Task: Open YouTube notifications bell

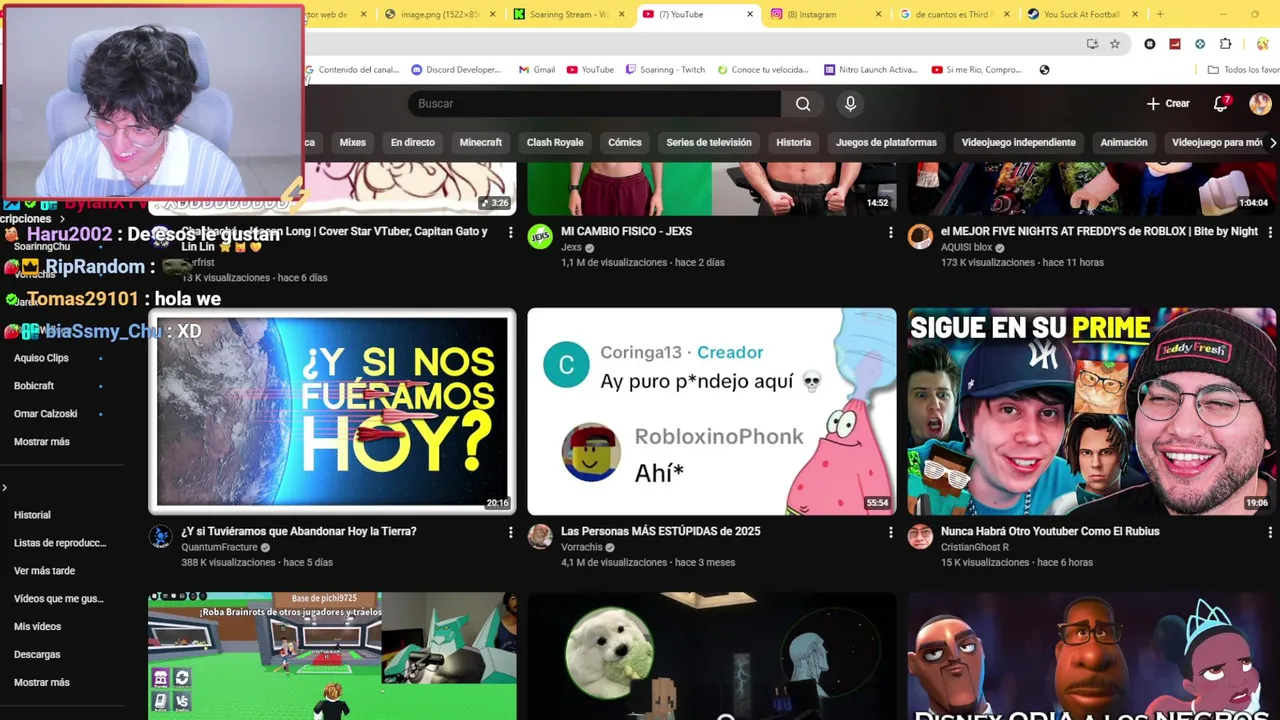Action: coord(1221,104)
